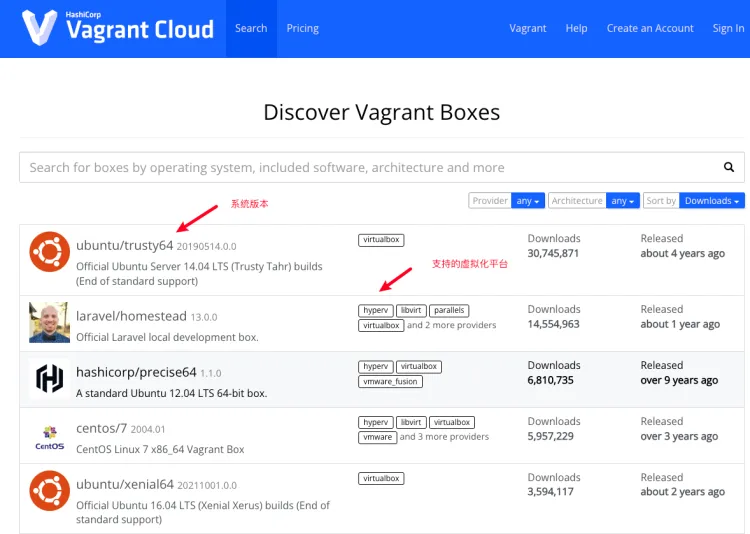Switch to the Search tab

(251, 28)
